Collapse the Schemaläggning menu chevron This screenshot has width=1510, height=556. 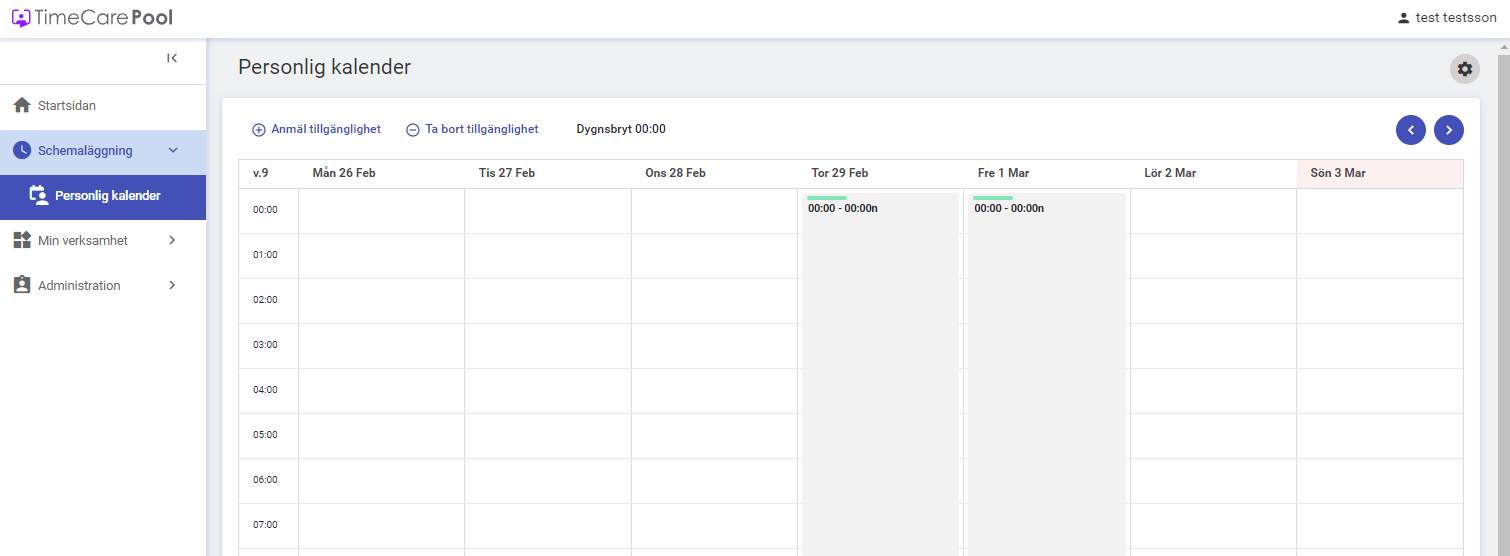[172, 150]
